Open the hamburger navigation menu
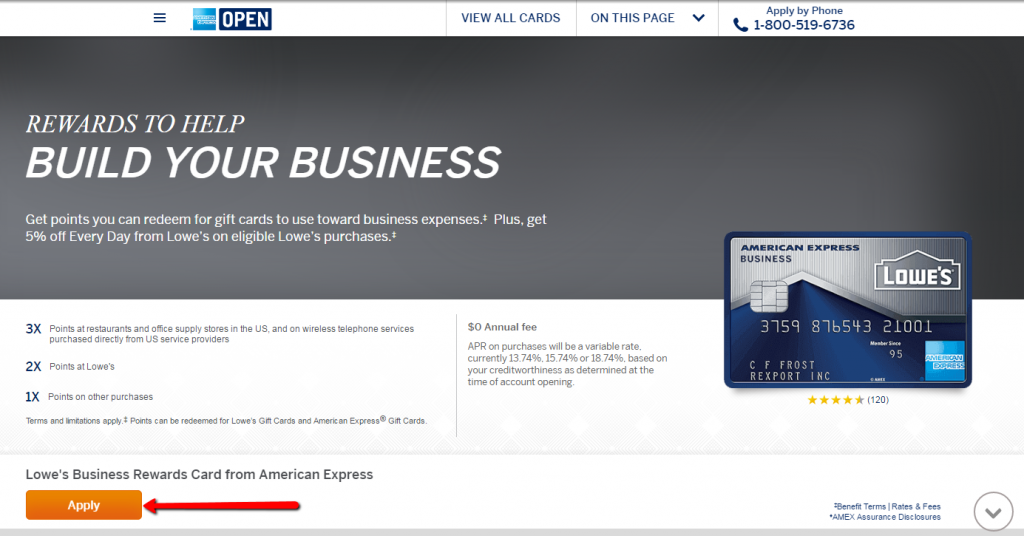 [159, 18]
